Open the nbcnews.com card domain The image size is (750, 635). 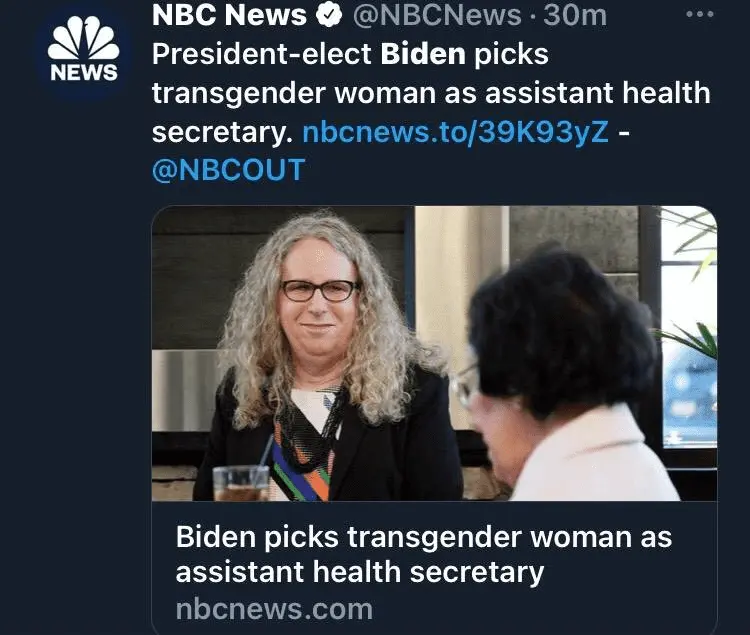click(274, 609)
